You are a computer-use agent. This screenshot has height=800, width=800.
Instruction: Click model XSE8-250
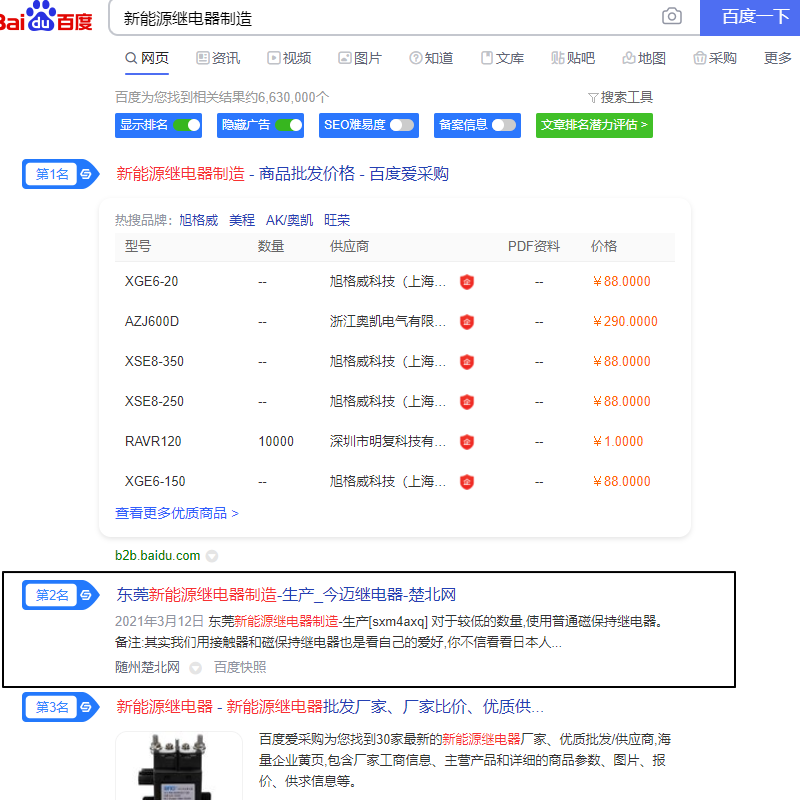154,402
